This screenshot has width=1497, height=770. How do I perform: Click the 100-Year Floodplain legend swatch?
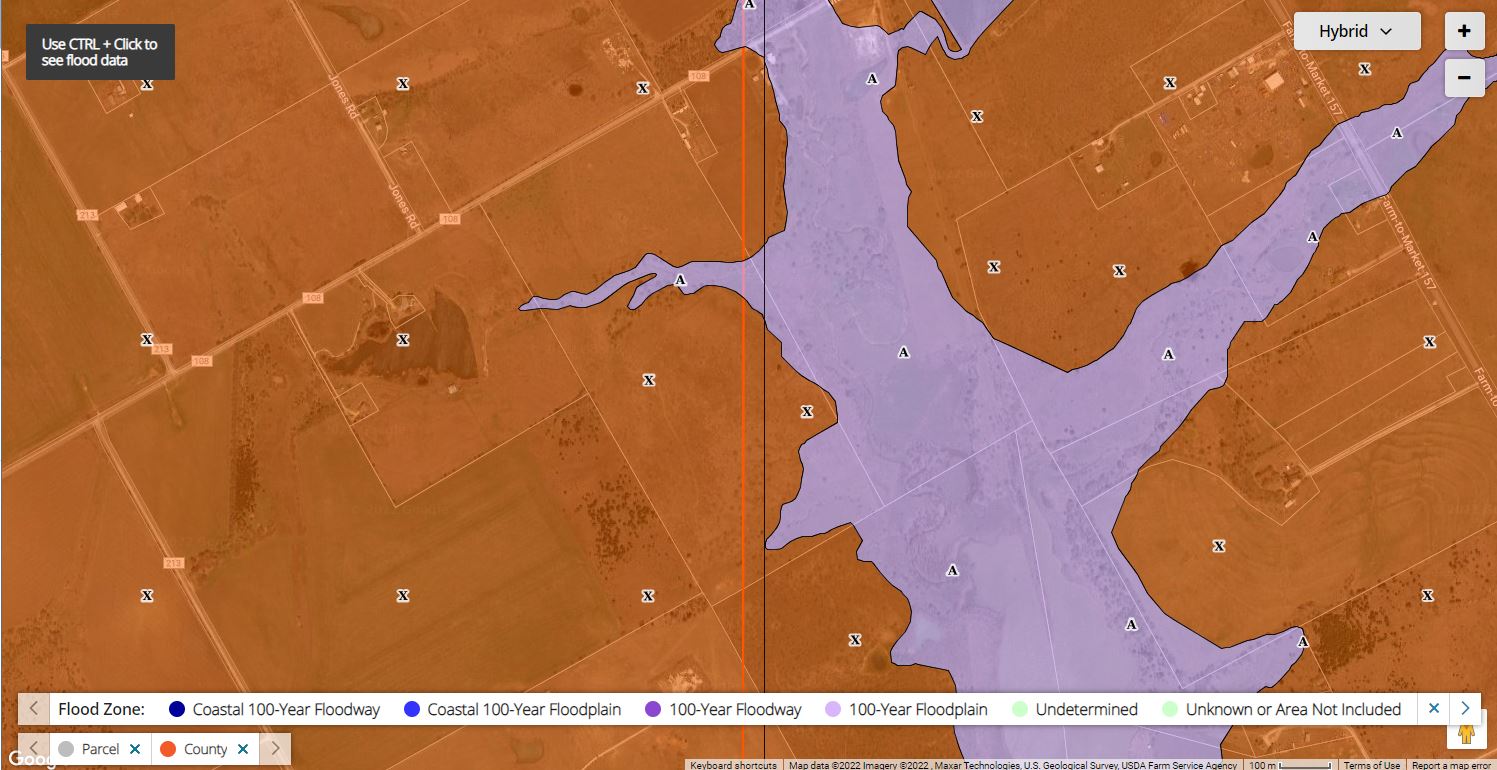pos(832,710)
